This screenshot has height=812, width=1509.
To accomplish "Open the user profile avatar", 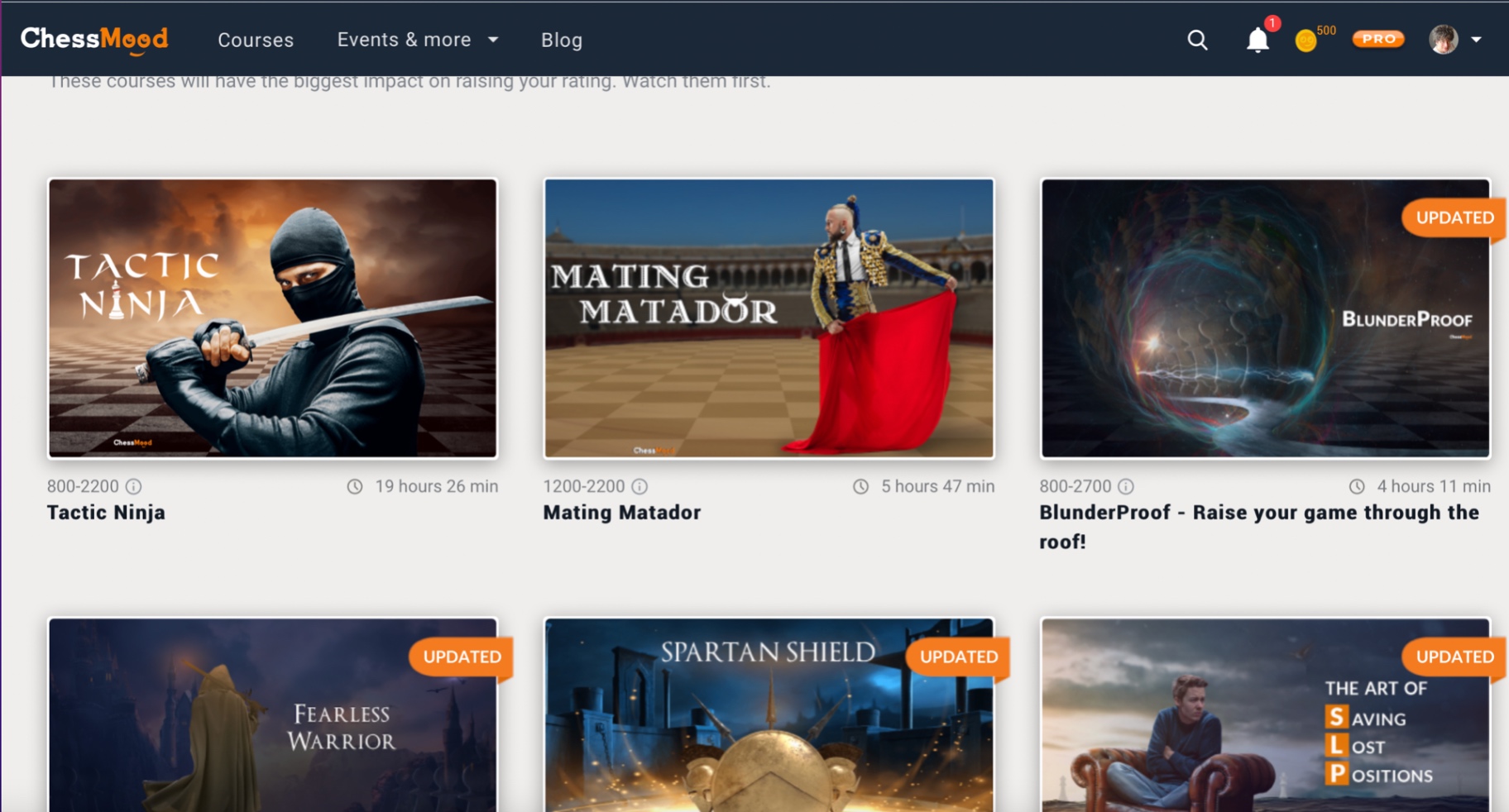I will pos(1444,39).
